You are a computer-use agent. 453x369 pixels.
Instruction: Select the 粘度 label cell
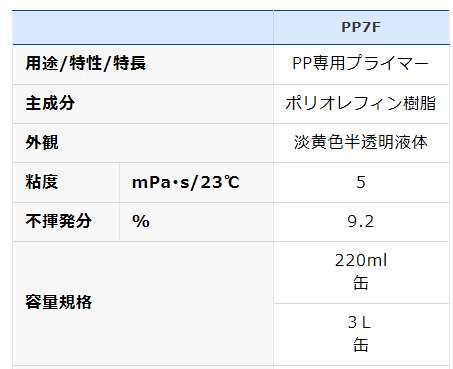click(x=66, y=182)
